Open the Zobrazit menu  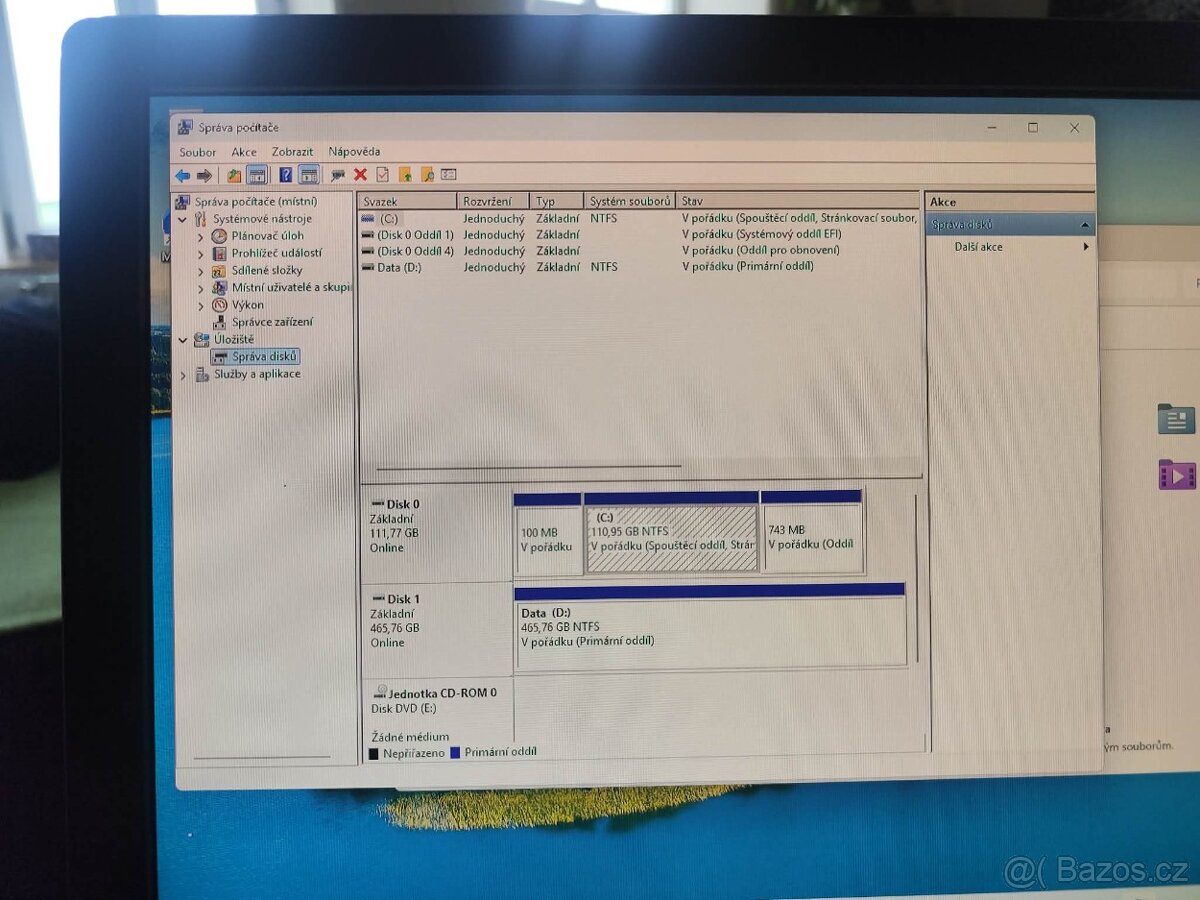pyautogui.click(x=292, y=152)
